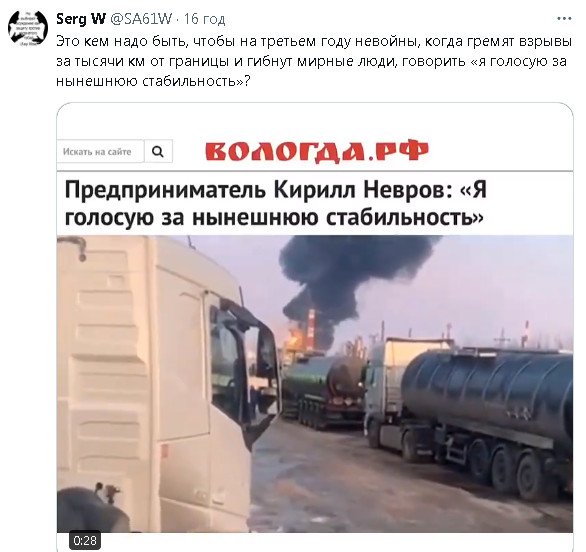Click the green tanker truck in the video

coord(322,389)
